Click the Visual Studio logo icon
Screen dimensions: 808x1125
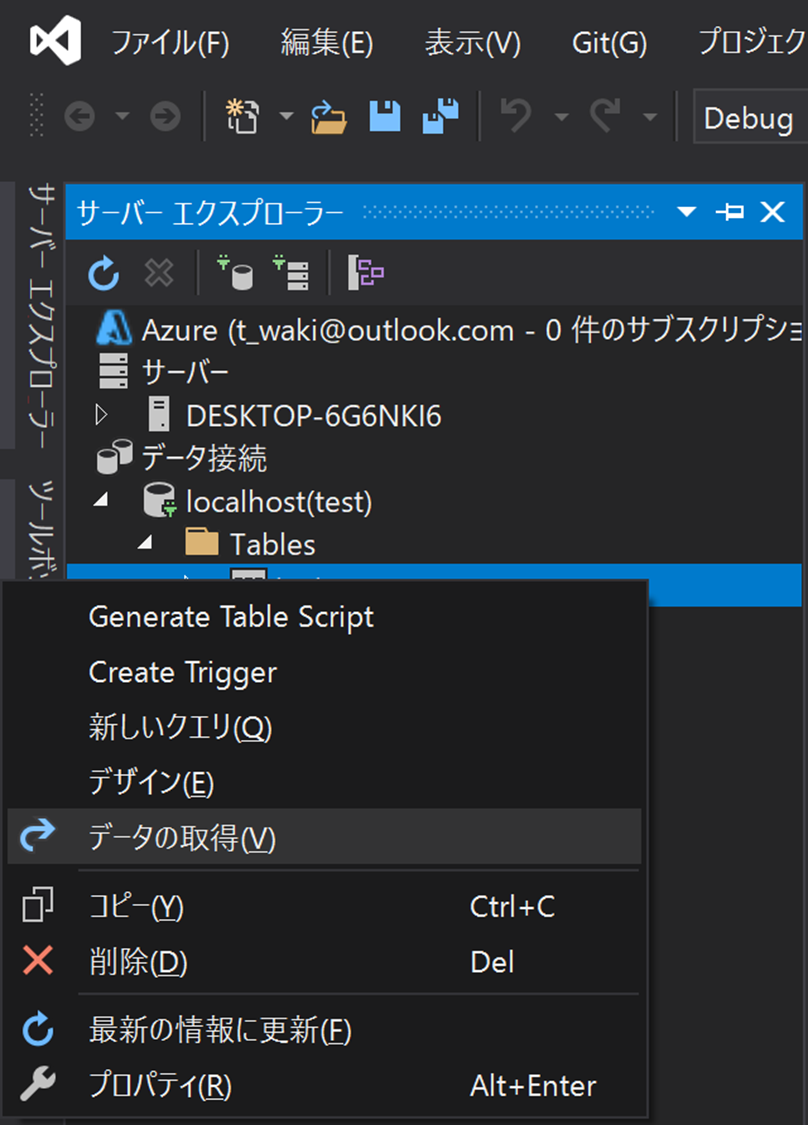55,41
